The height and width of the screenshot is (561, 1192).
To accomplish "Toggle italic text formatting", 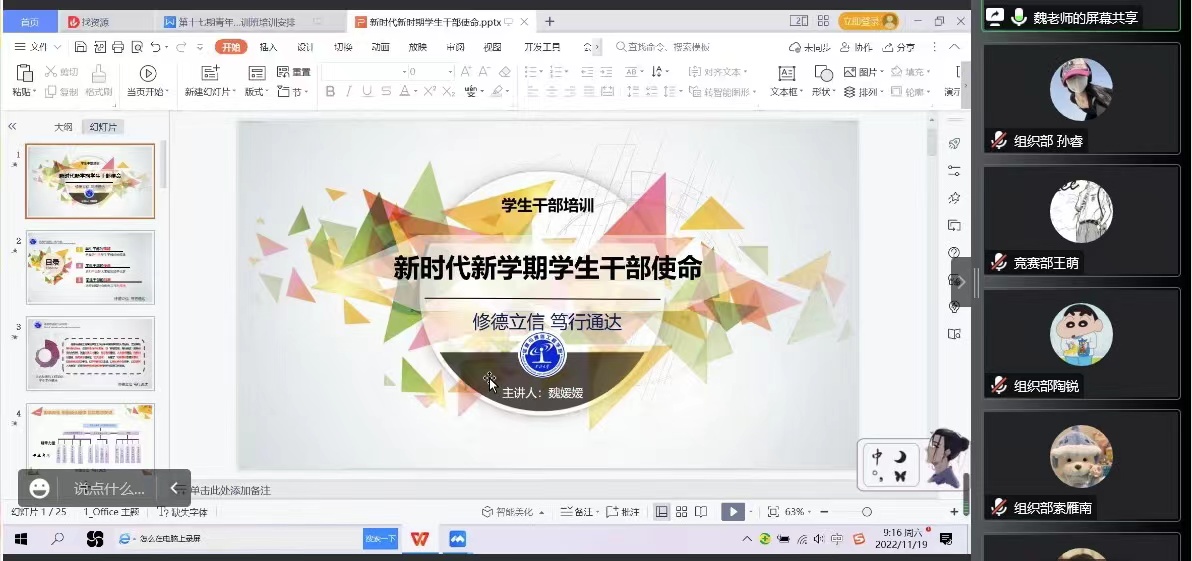I will tap(349, 92).
